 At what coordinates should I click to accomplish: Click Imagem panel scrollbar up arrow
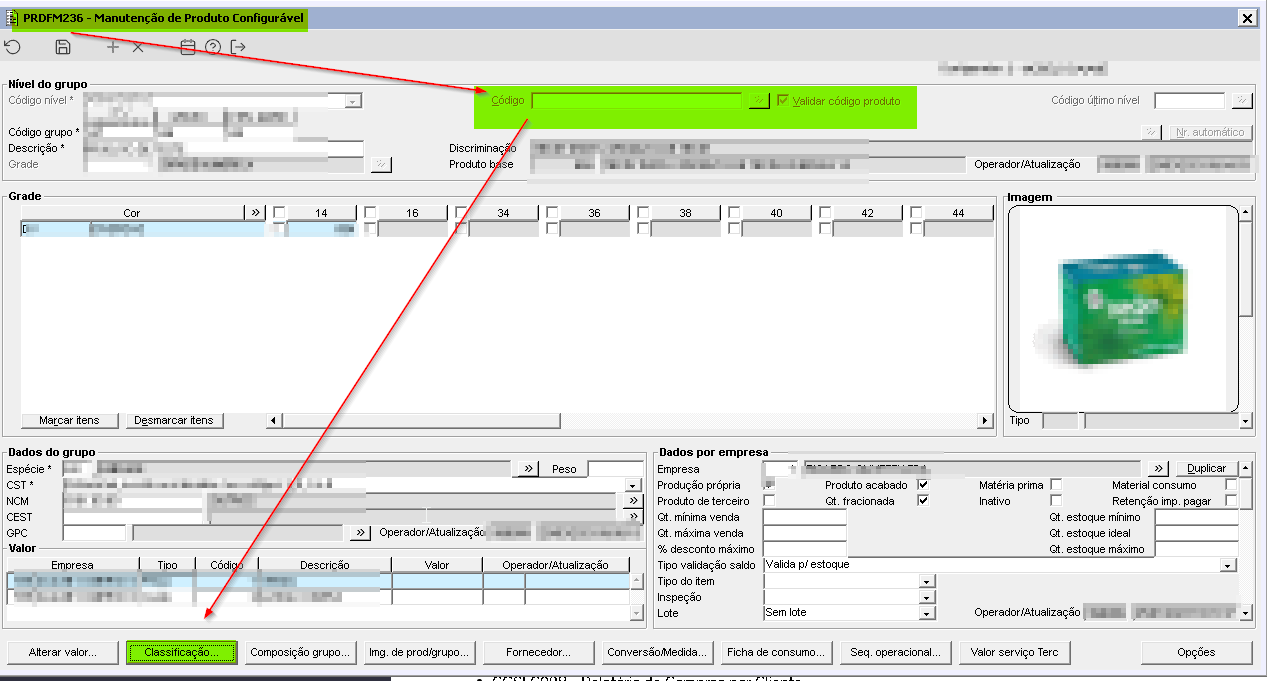click(1245, 212)
